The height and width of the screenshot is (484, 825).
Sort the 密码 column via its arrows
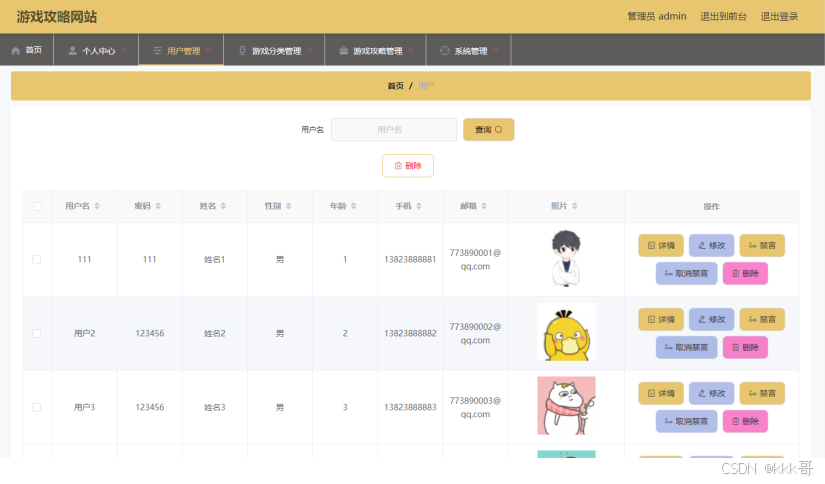[x=158, y=206]
